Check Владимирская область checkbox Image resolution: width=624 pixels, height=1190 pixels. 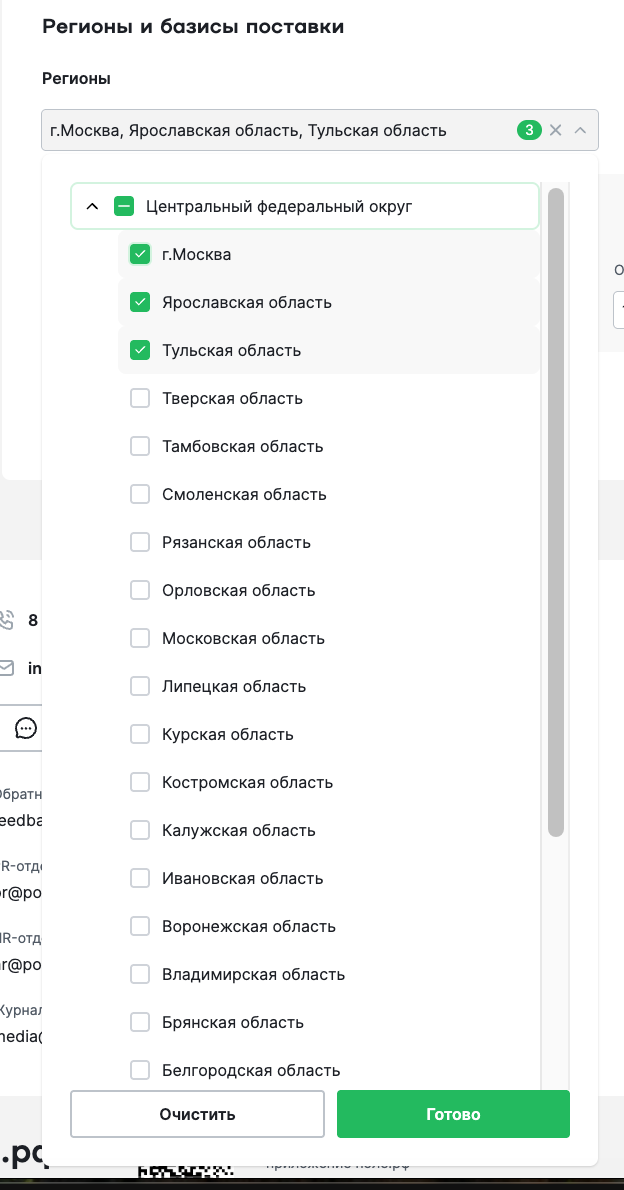click(x=140, y=974)
